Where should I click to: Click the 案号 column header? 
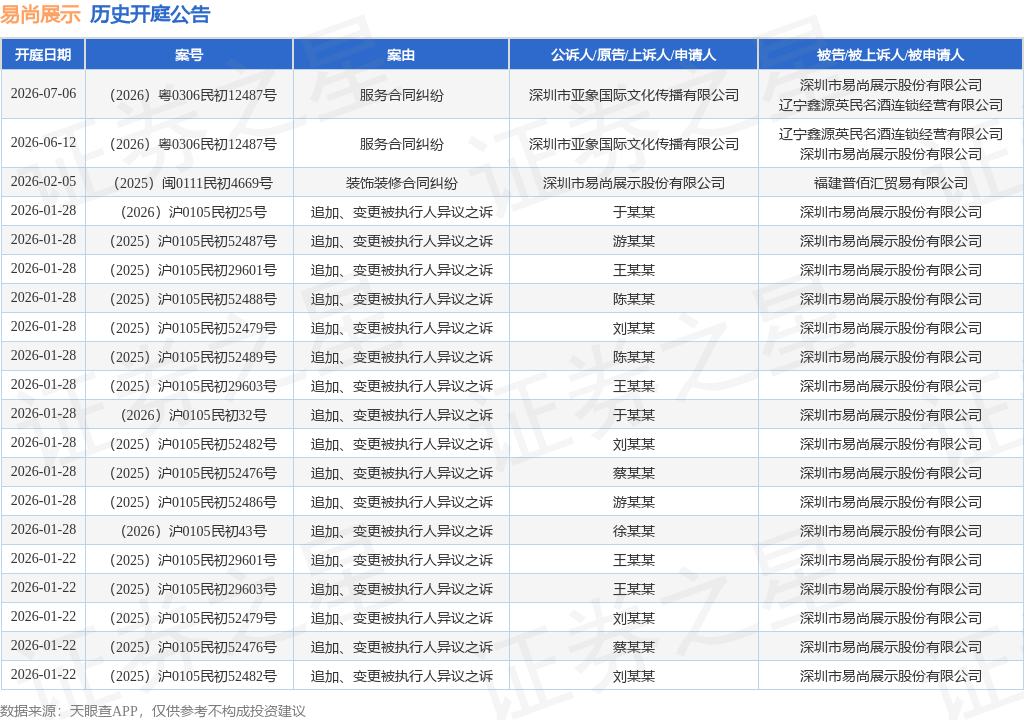(189, 55)
